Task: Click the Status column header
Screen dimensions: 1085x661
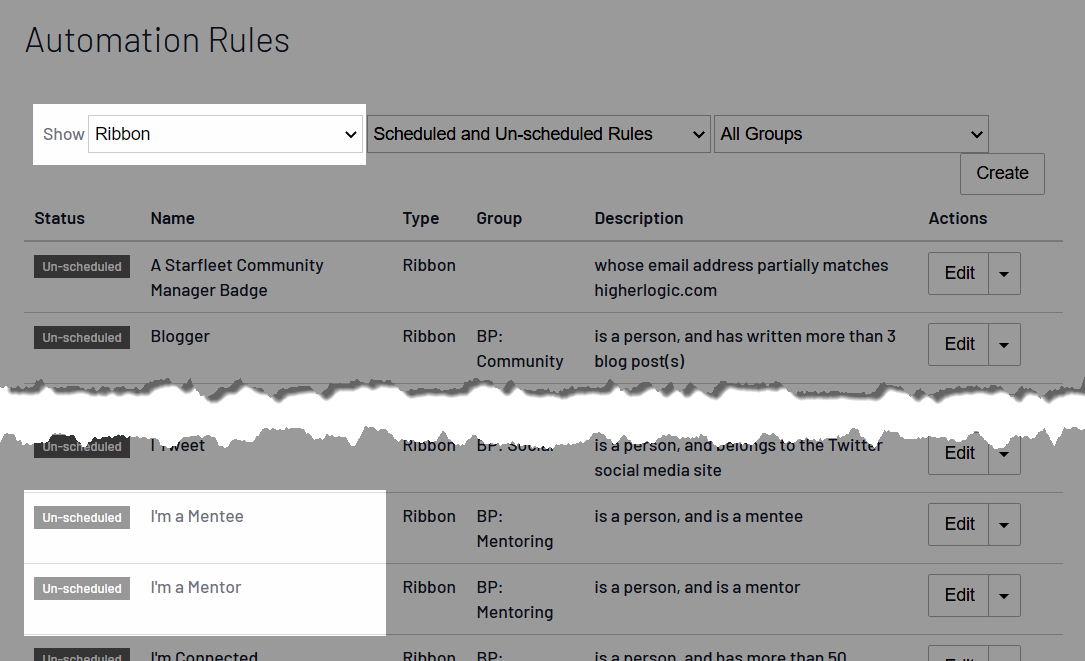Action: click(59, 218)
